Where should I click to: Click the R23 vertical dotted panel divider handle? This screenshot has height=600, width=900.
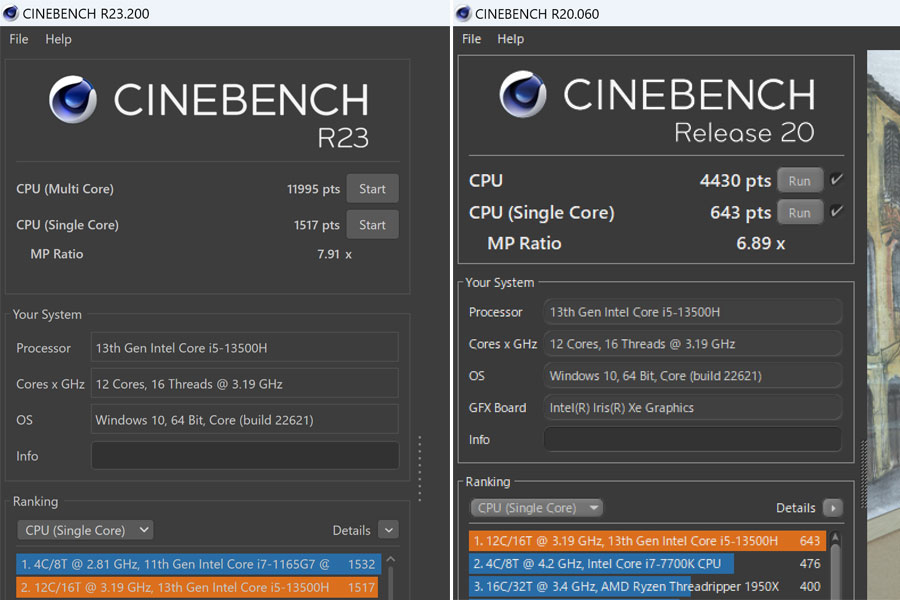pyautogui.click(x=420, y=468)
